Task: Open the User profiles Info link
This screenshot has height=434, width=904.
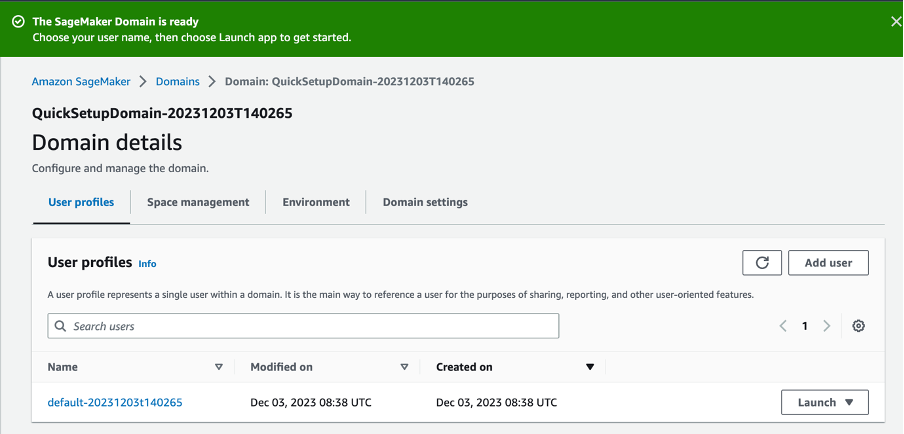Action: point(147,264)
